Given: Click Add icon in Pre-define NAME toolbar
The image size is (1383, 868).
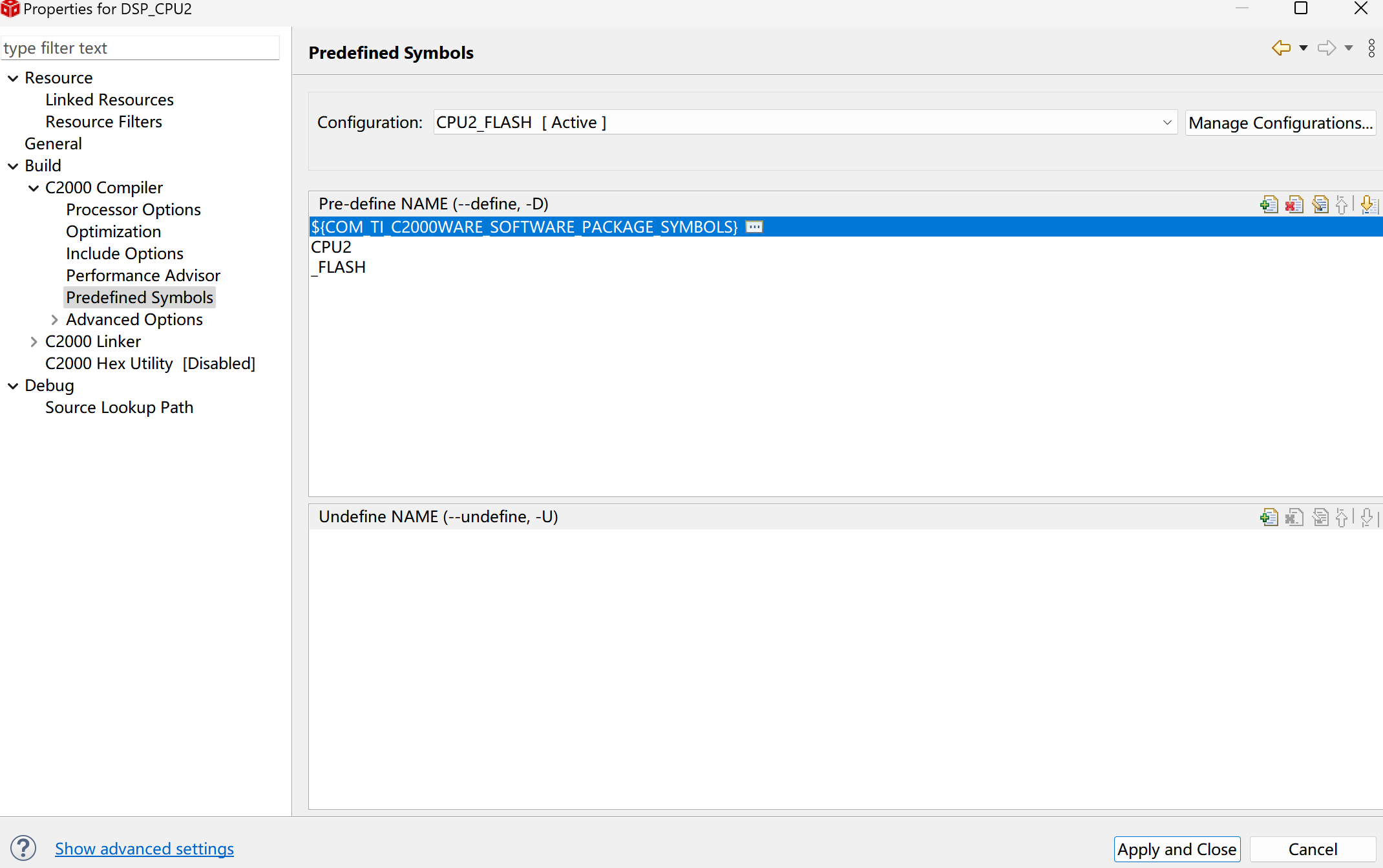Looking at the screenshot, I should tap(1269, 205).
